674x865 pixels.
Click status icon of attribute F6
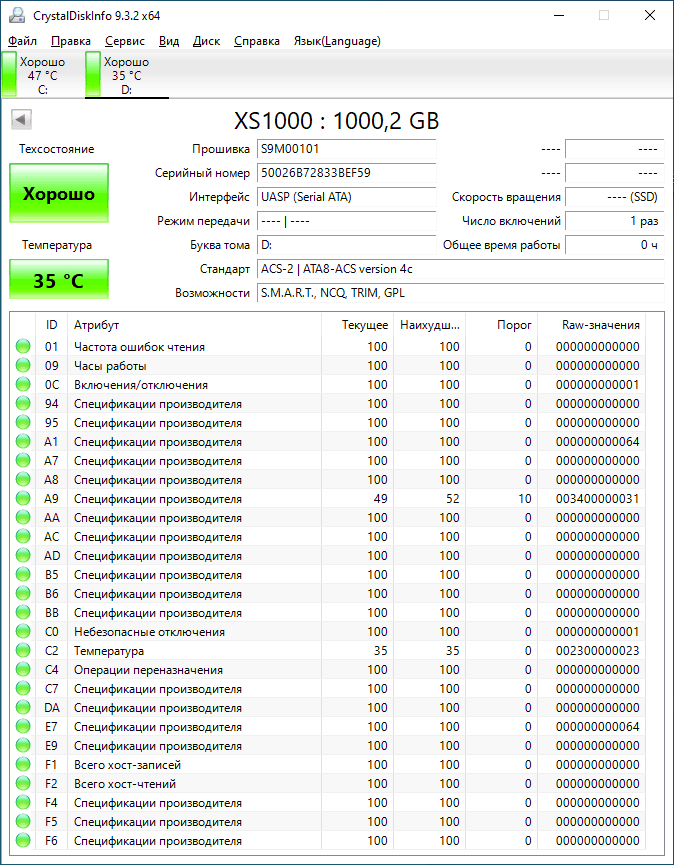coord(23,841)
